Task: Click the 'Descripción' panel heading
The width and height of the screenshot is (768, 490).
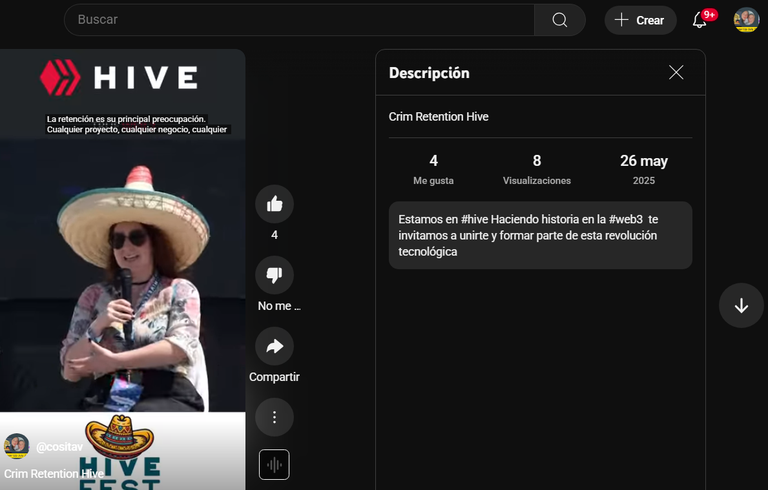Action: (429, 73)
